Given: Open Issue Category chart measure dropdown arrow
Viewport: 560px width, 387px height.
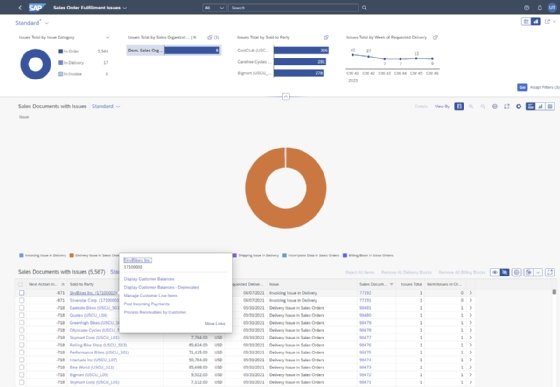Looking at the screenshot, I should 108,37.
